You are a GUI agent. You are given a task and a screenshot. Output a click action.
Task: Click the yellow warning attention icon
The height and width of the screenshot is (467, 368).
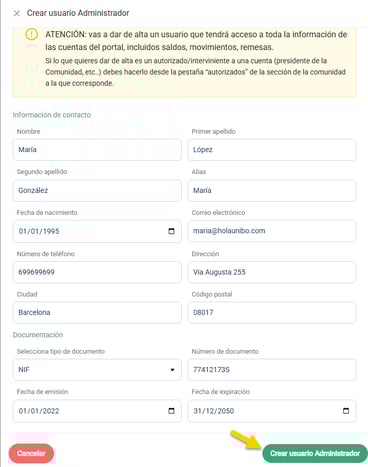tap(32, 34)
